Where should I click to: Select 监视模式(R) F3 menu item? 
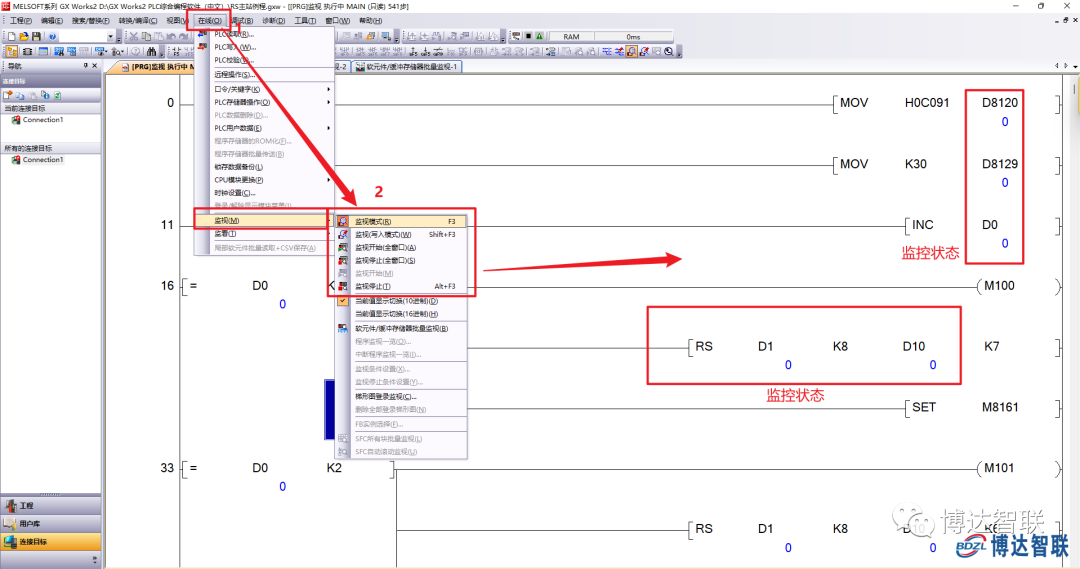point(400,221)
